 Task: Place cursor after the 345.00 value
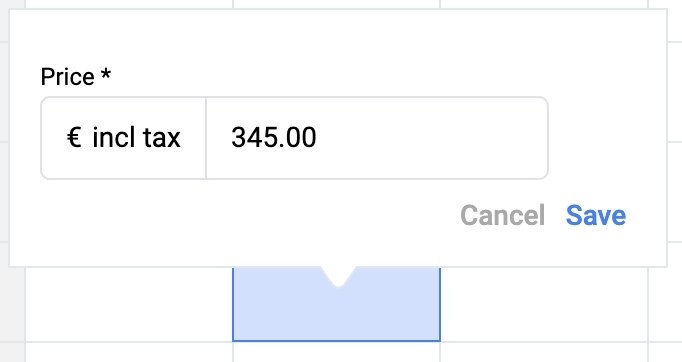tap(318, 137)
